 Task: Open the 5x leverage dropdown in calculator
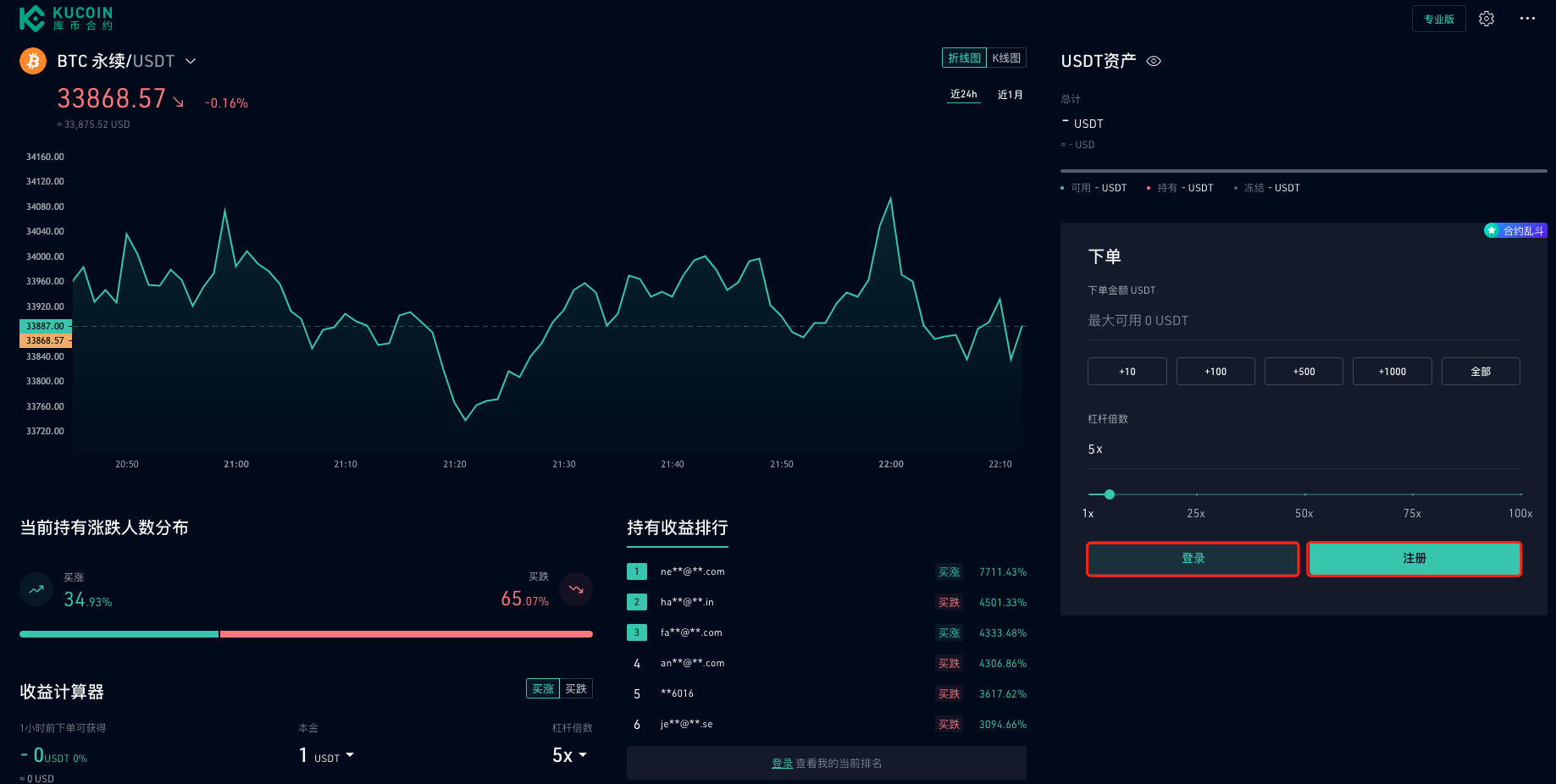point(569,755)
